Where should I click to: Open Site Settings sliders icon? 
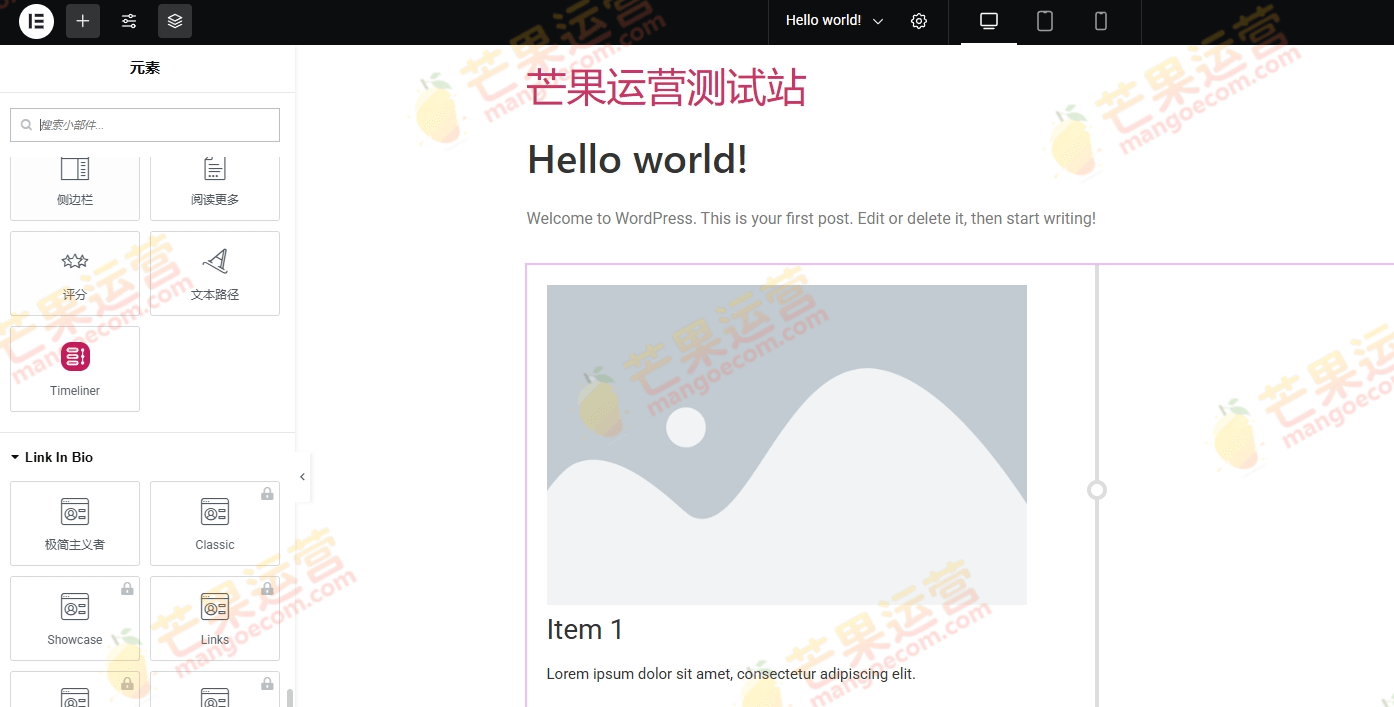click(128, 21)
